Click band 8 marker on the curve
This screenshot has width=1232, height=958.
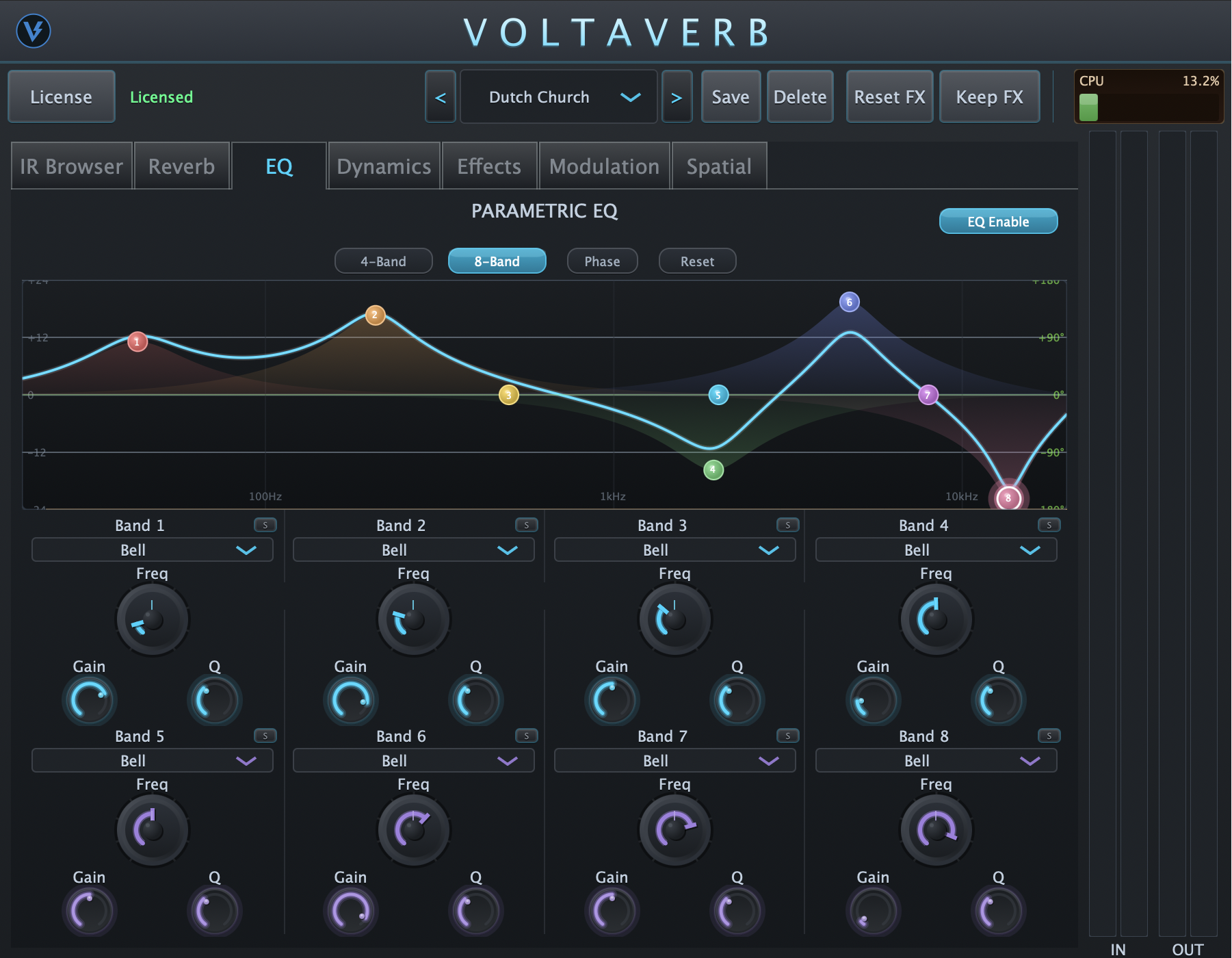pos(1008,498)
